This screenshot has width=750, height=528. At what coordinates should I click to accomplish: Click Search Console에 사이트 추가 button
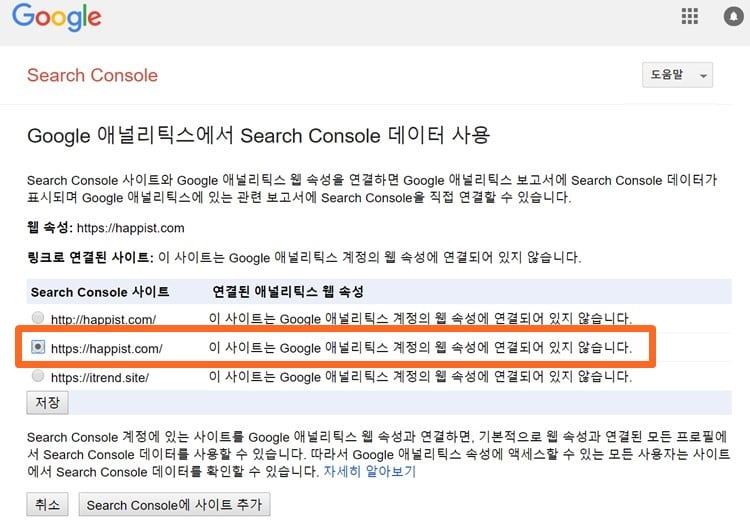(174, 505)
